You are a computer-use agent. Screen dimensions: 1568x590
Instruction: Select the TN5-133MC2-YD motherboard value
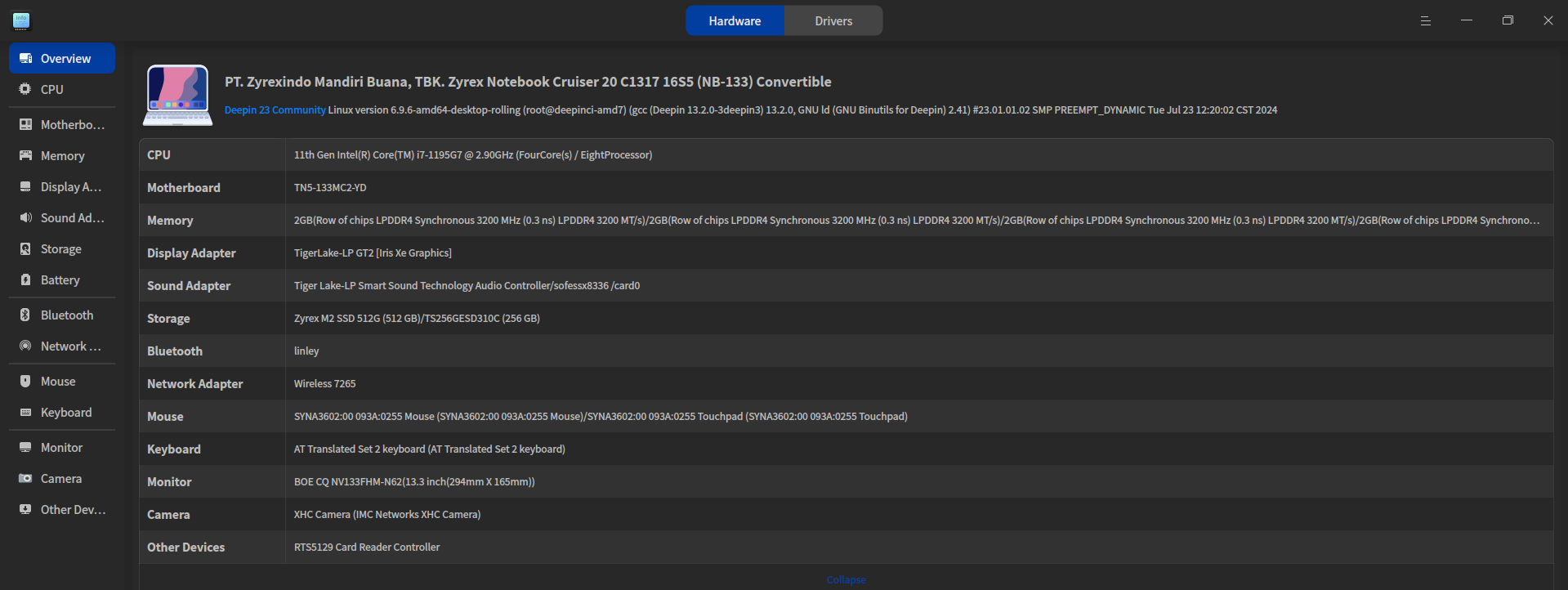coord(330,187)
